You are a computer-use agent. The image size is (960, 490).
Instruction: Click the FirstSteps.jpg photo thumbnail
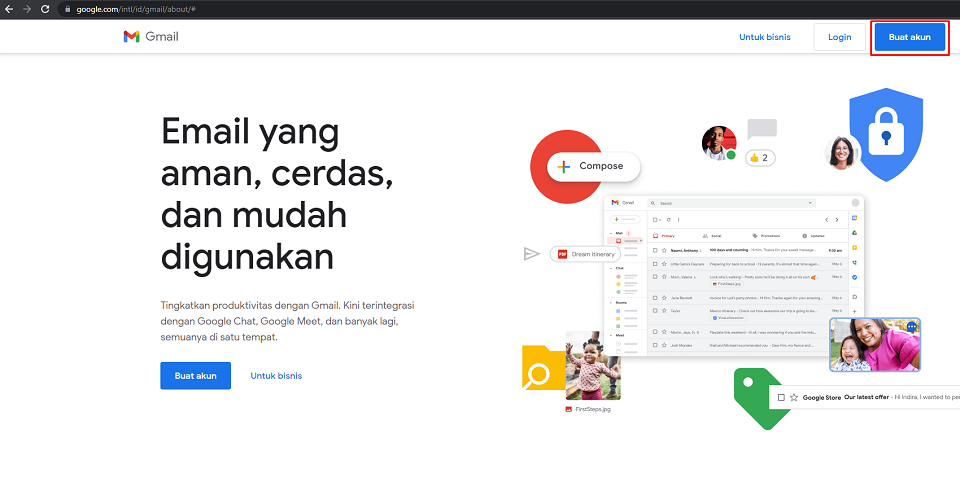point(593,366)
